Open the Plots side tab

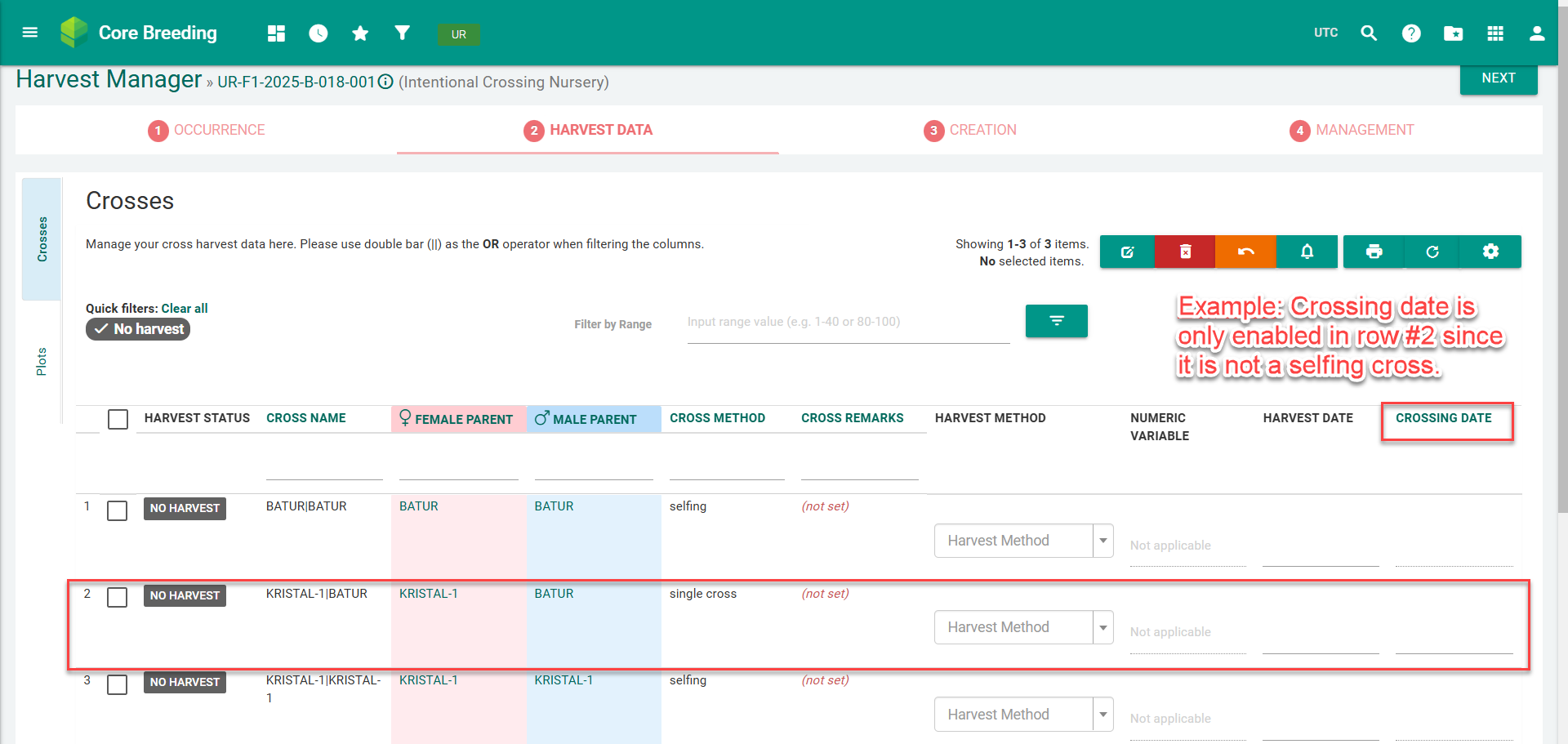42,361
